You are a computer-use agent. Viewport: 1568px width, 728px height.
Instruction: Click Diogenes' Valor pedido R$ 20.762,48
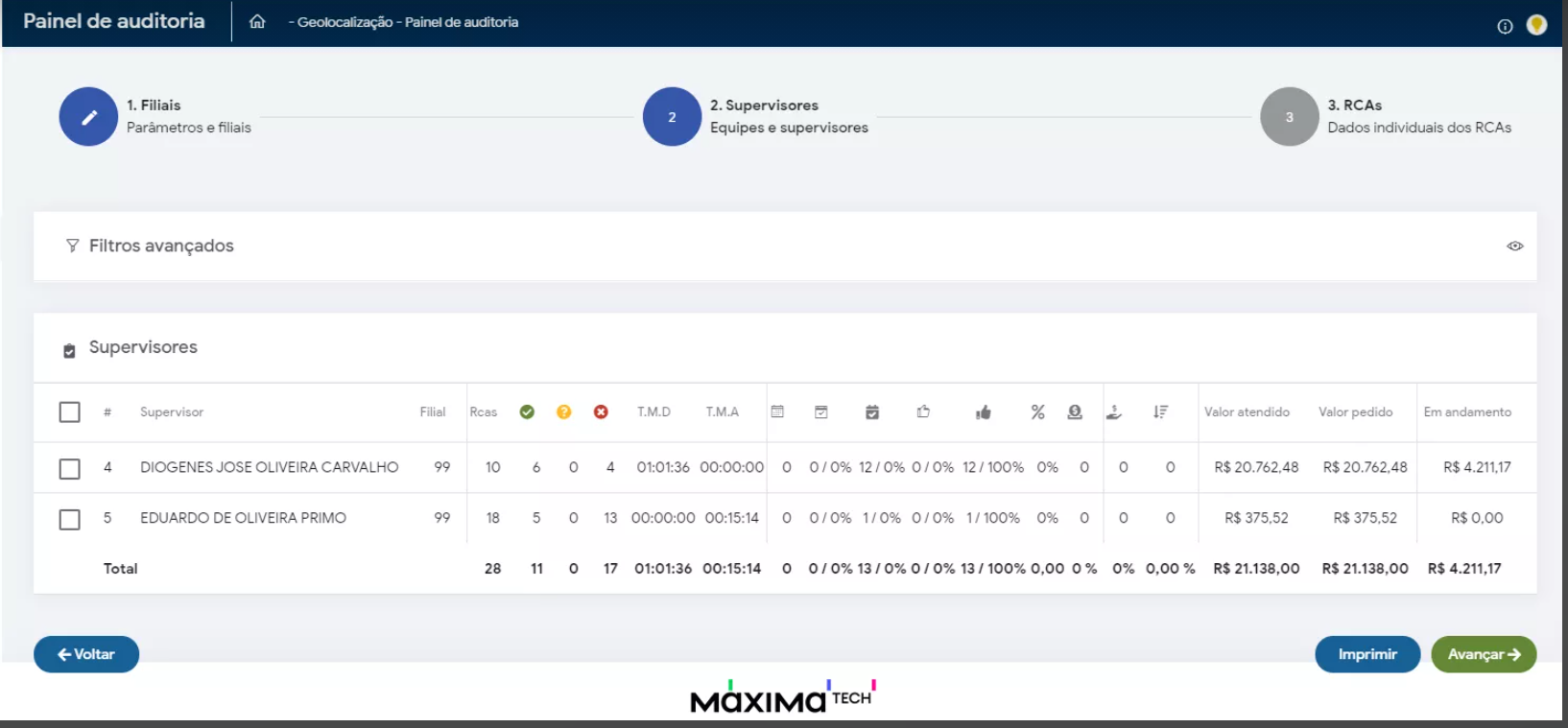pos(1365,467)
